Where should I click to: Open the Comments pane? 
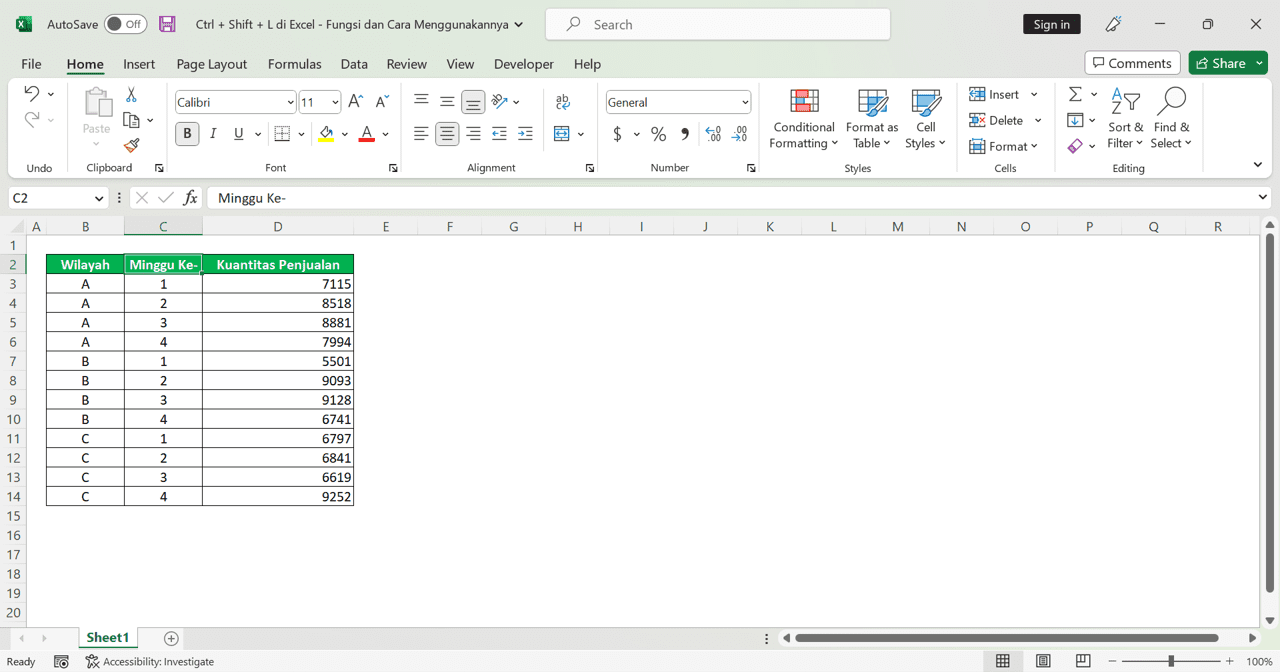(1133, 63)
